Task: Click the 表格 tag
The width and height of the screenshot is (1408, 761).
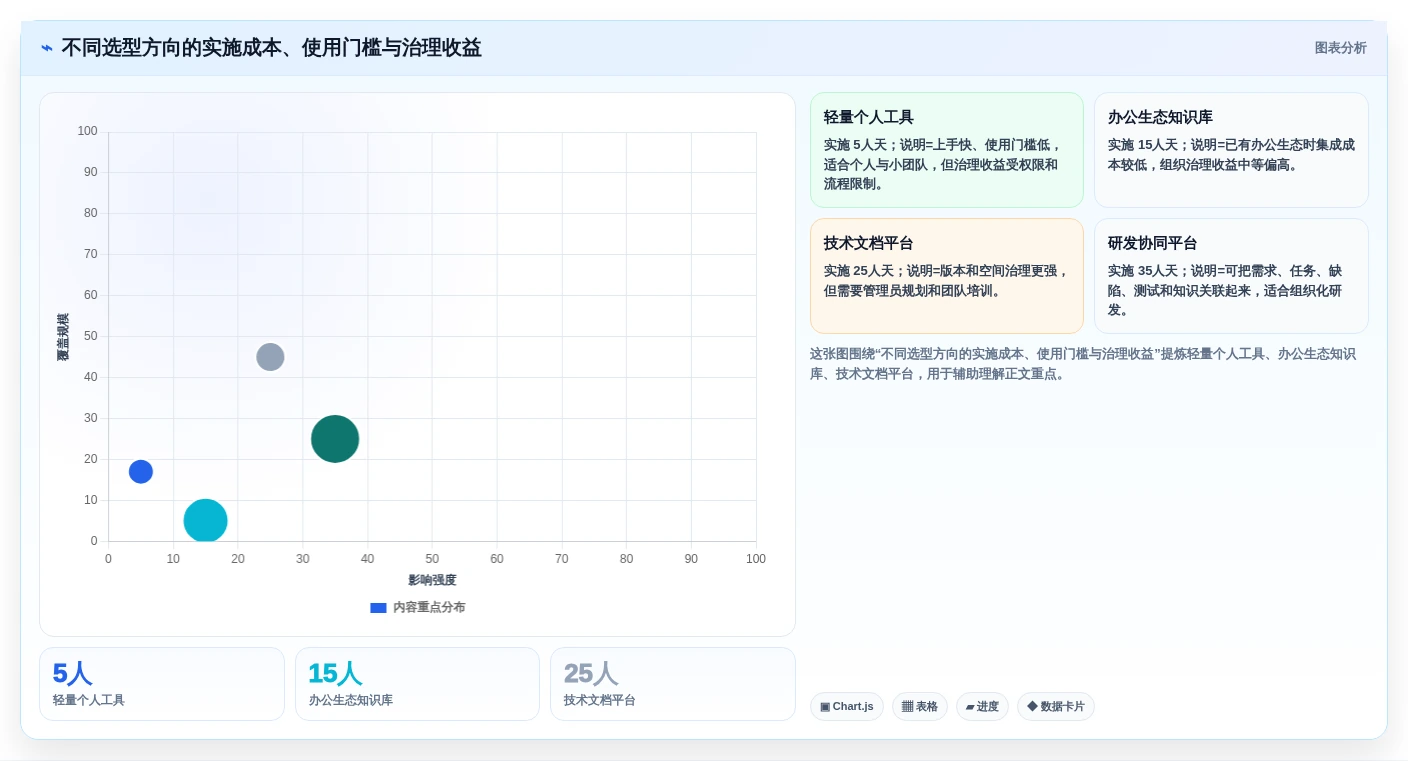Action: (920, 707)
